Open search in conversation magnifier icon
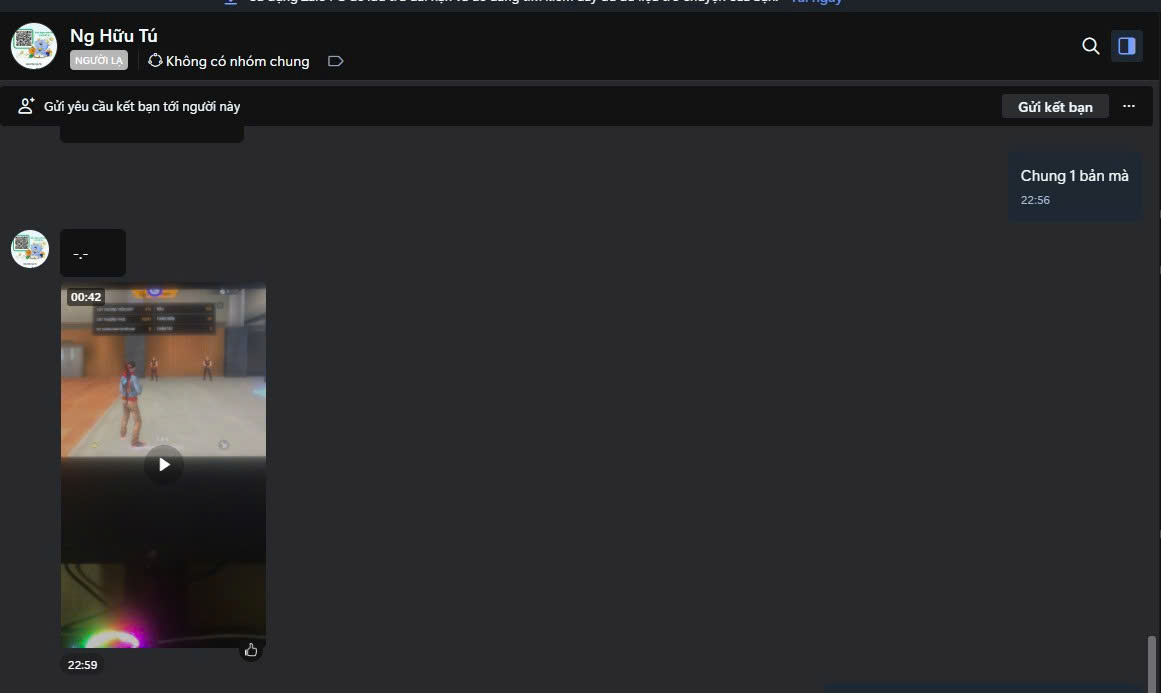Screen dimensions: 1161x693 point(1090,46)
